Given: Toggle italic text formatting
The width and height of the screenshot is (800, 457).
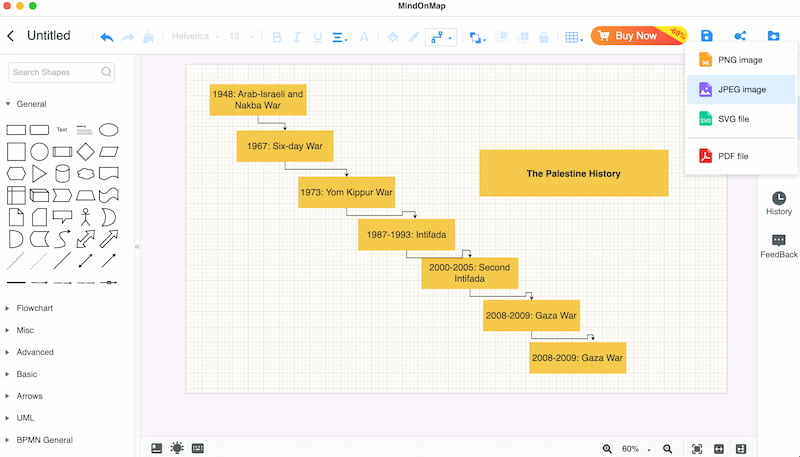Looking at the screenshot, I should tap(297, 37).
